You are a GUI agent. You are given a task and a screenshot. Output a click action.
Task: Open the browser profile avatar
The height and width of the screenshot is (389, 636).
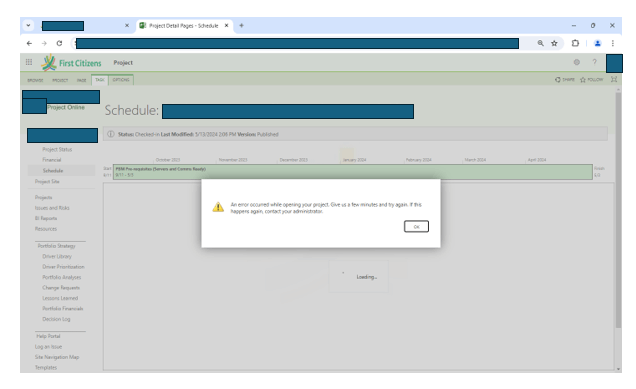click(x=597, y=43)
